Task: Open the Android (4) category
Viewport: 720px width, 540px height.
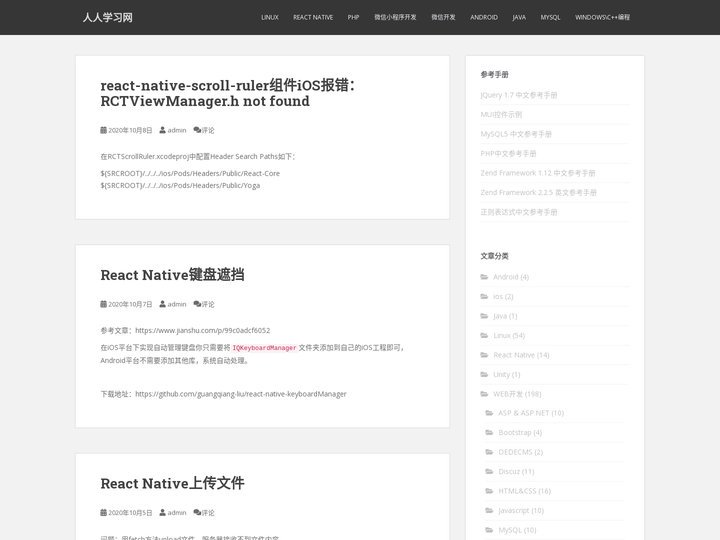Action: tap(511, 277)
